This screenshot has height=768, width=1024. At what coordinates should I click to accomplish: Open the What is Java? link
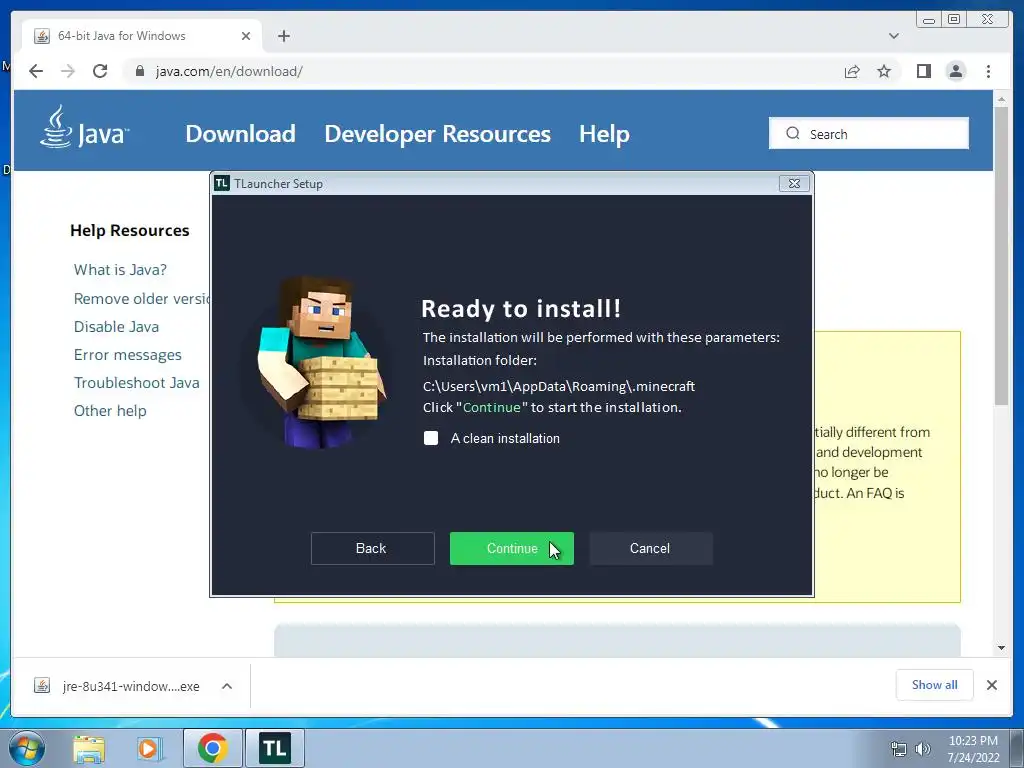pos(120,270)
